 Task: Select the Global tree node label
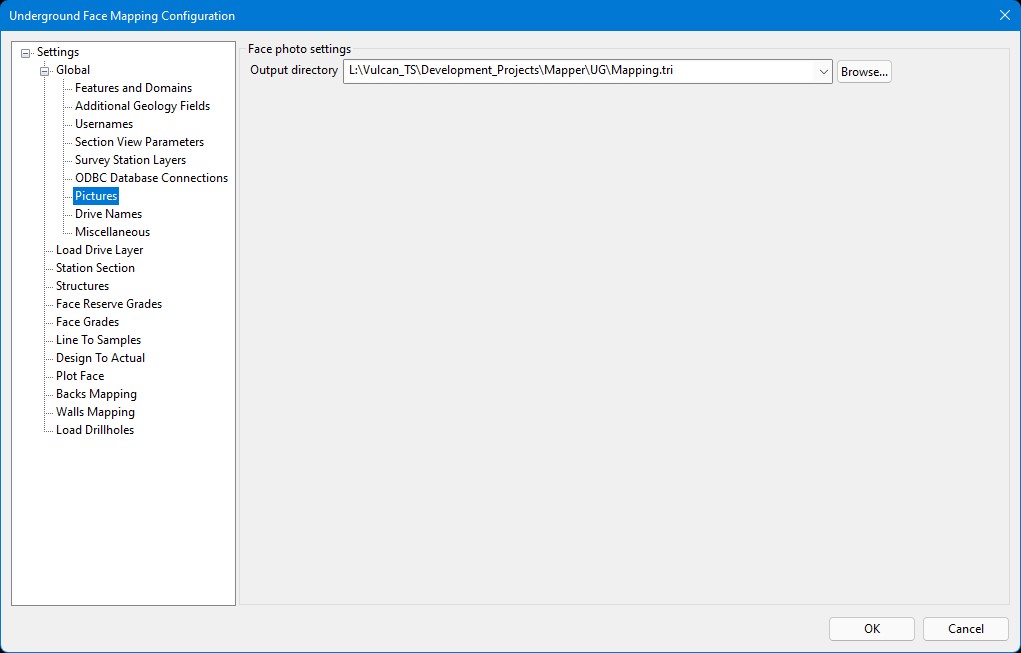click(73, 70)
